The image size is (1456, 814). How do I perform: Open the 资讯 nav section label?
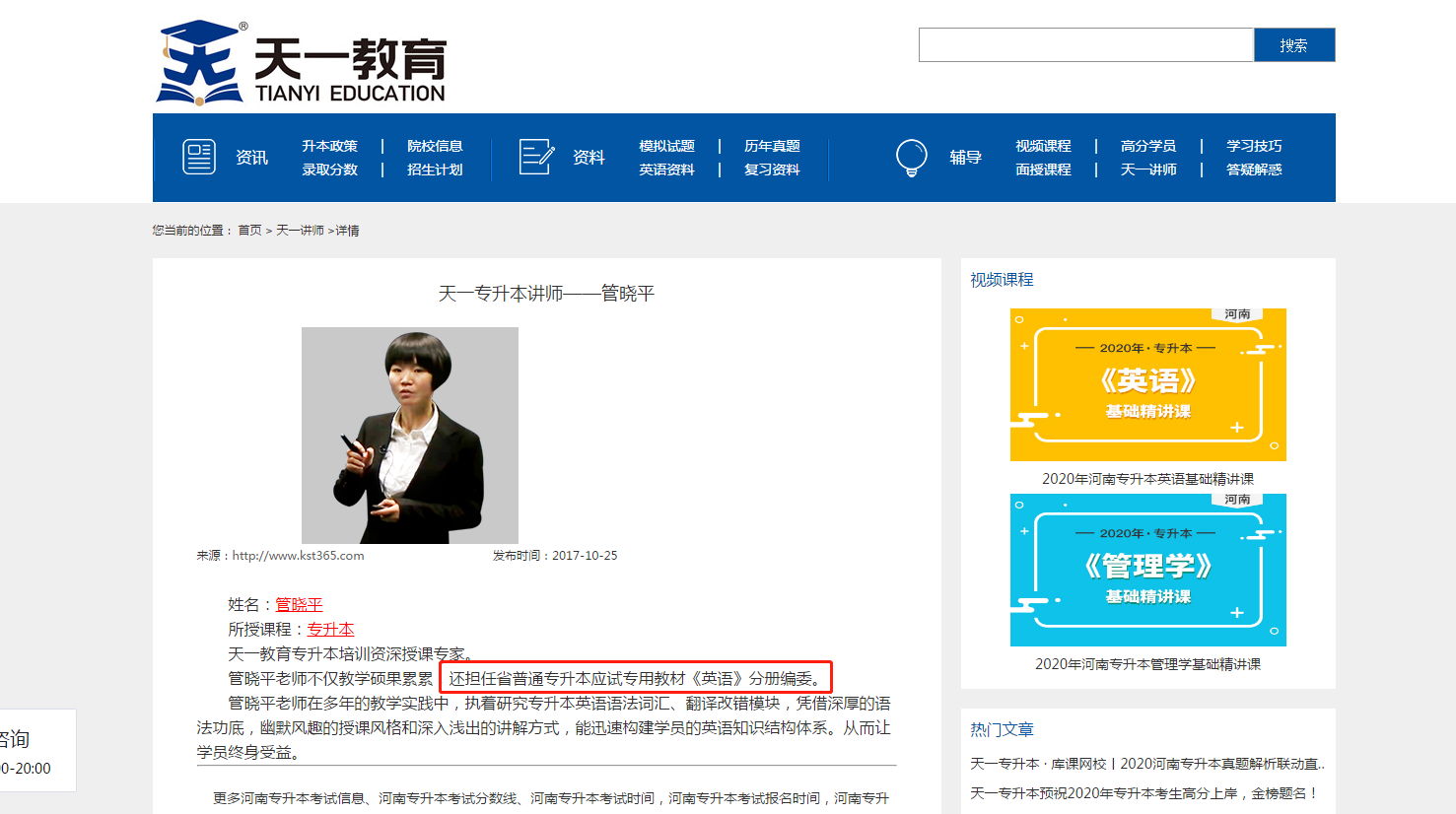[x=251, y=158]
